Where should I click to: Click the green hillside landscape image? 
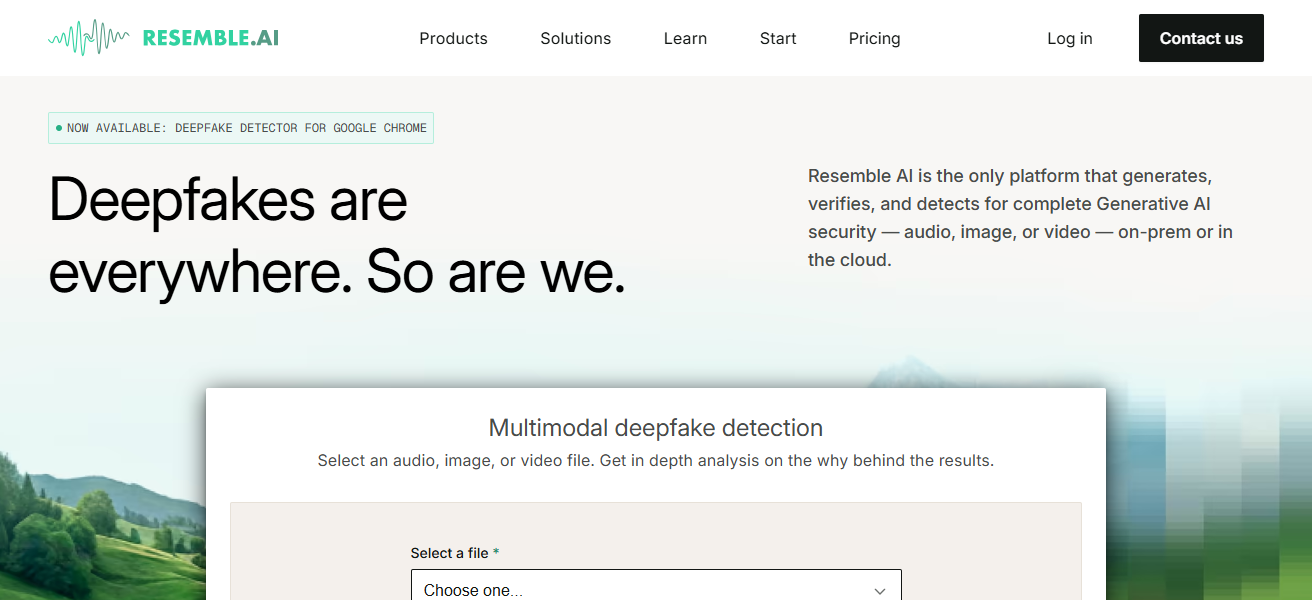point(90,520)
